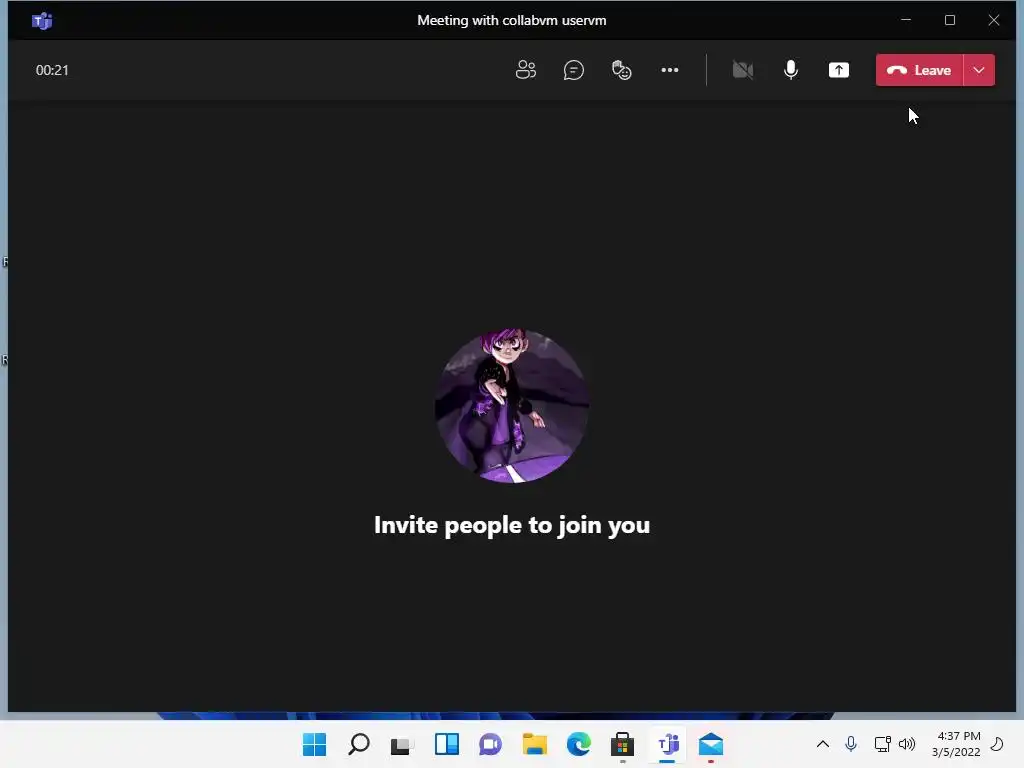
Task: Click the 'Meeting with collabvm uservm' title
Action: pyautogui.click(x=512, y=20)
